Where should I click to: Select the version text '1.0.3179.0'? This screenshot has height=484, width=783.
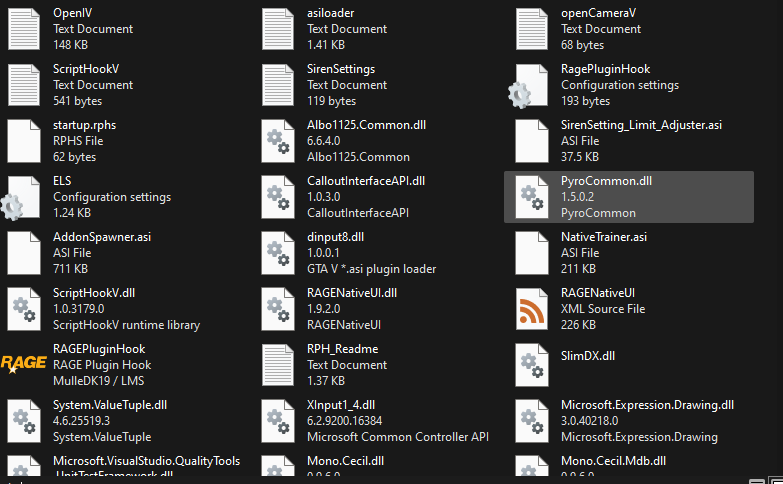point(78,309)
